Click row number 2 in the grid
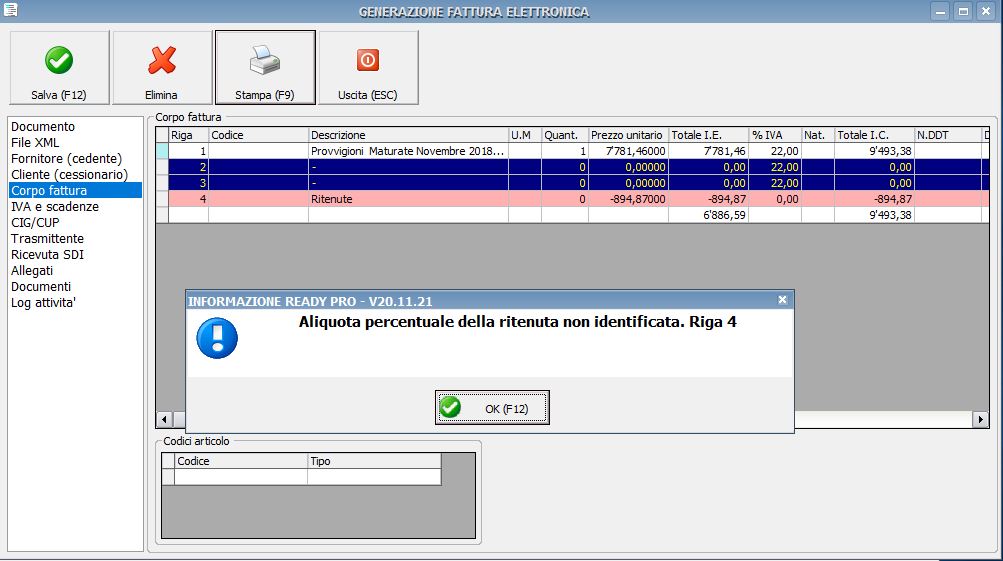This screenshot has width=1003, height=561. tap(189, 167)
